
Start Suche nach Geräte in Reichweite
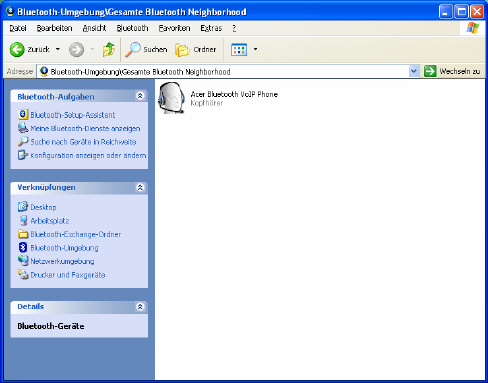click(83, 142)
